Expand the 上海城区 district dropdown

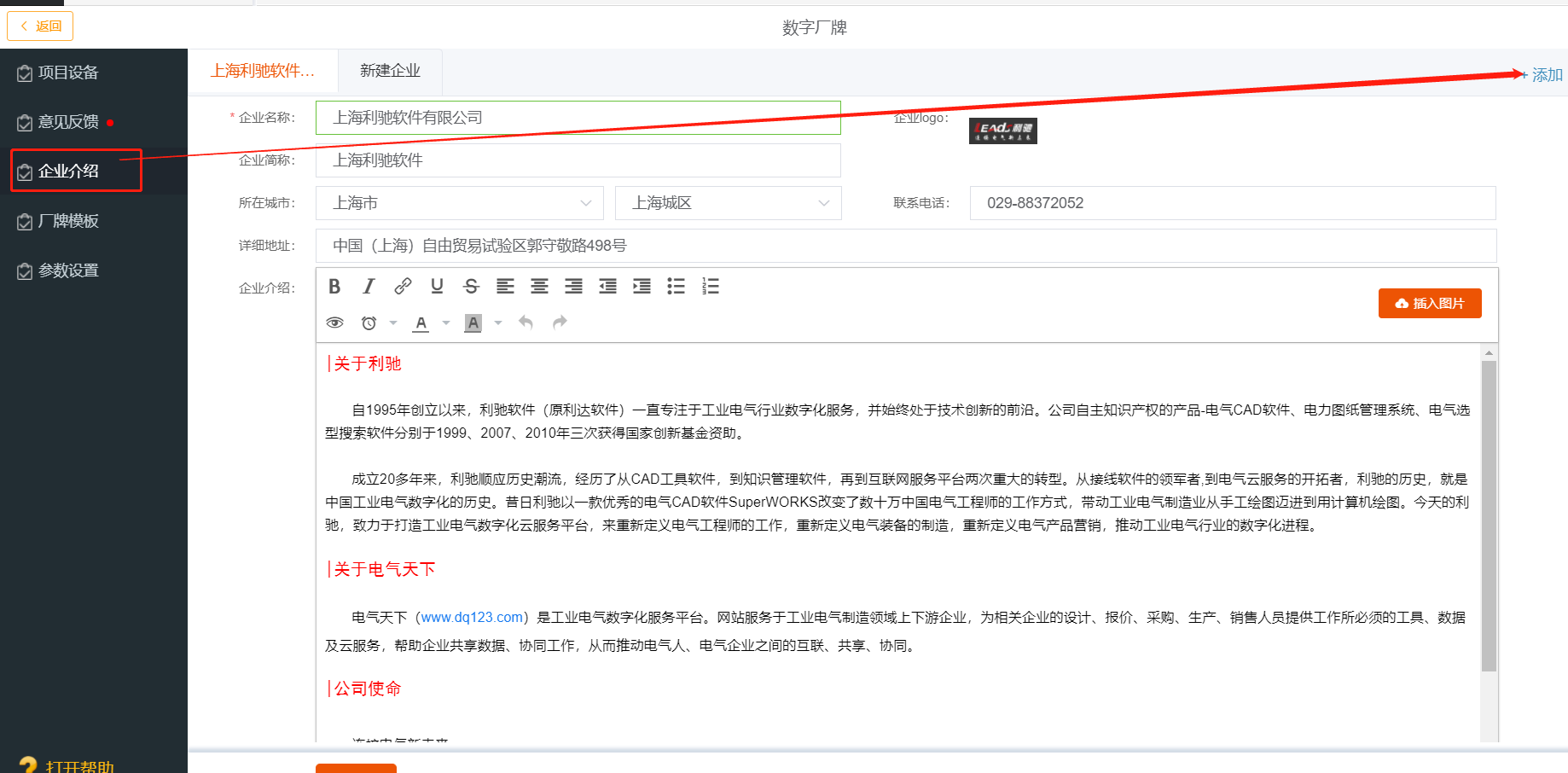[729, 203]
